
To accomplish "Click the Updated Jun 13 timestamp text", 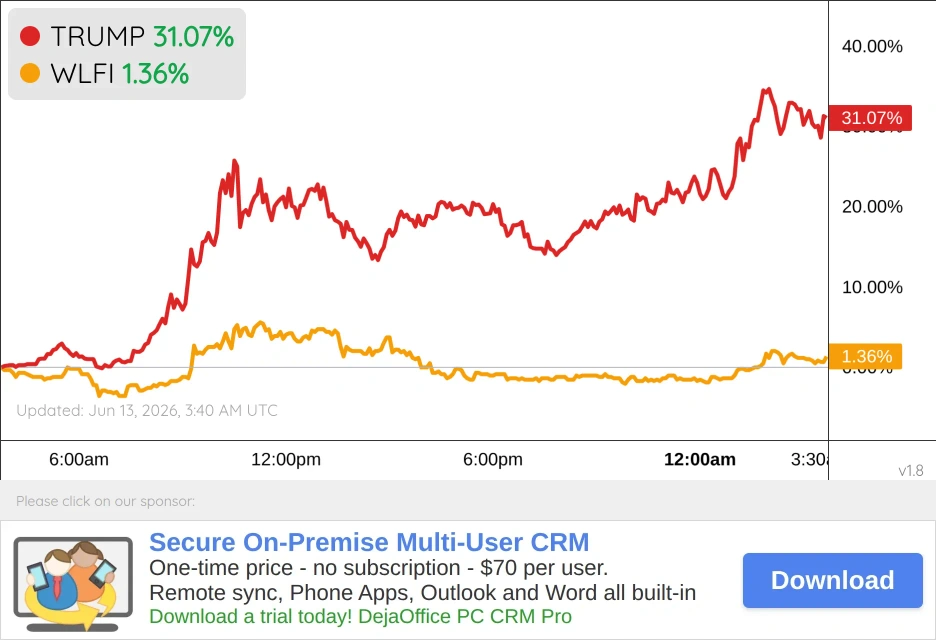I will [147, 410].
